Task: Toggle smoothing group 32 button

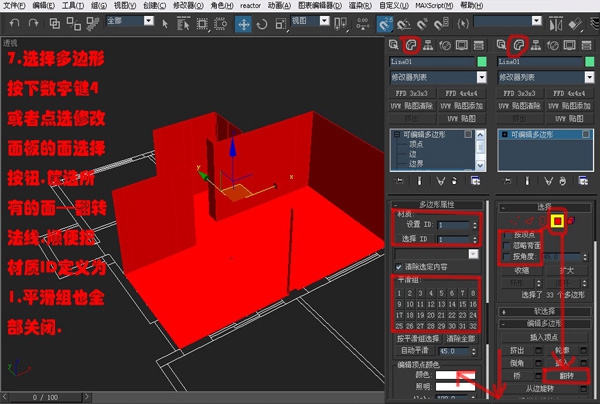Action: [473, 326]
